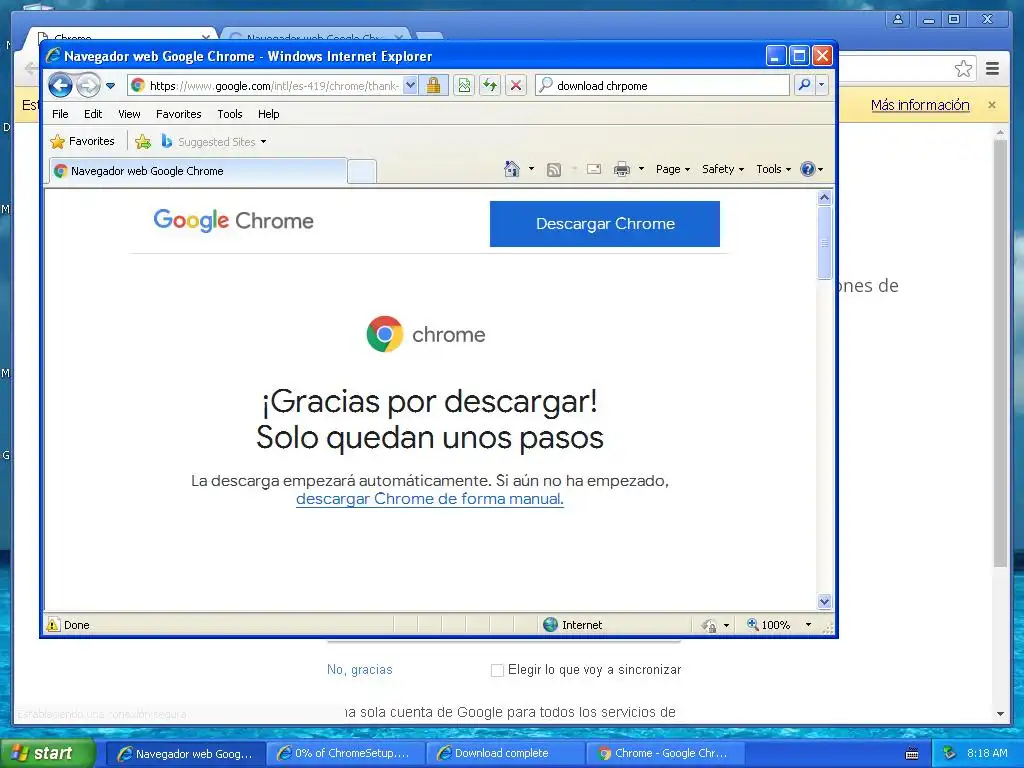This screenshot has height=768, width=1024.
Task: Click the Favorites star button
Action: pos(82,141)
